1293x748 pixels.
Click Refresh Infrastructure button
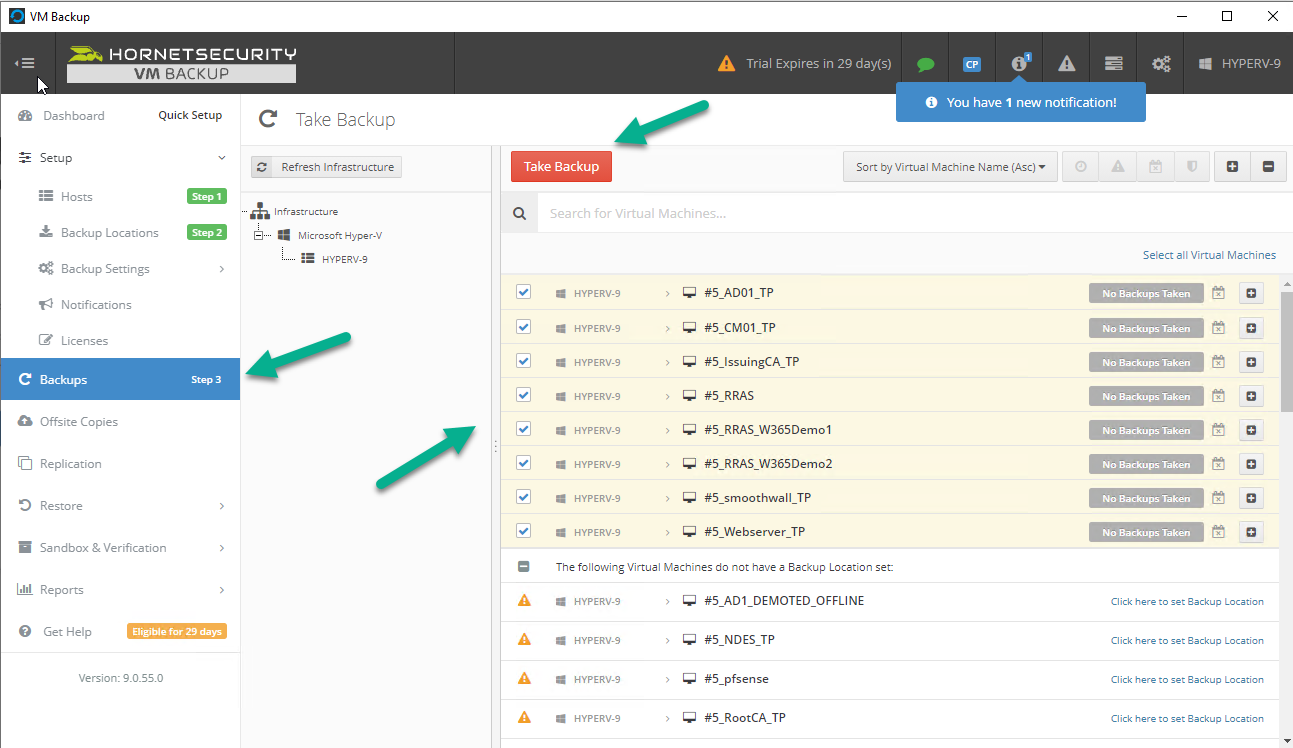[x=326, y=167]
